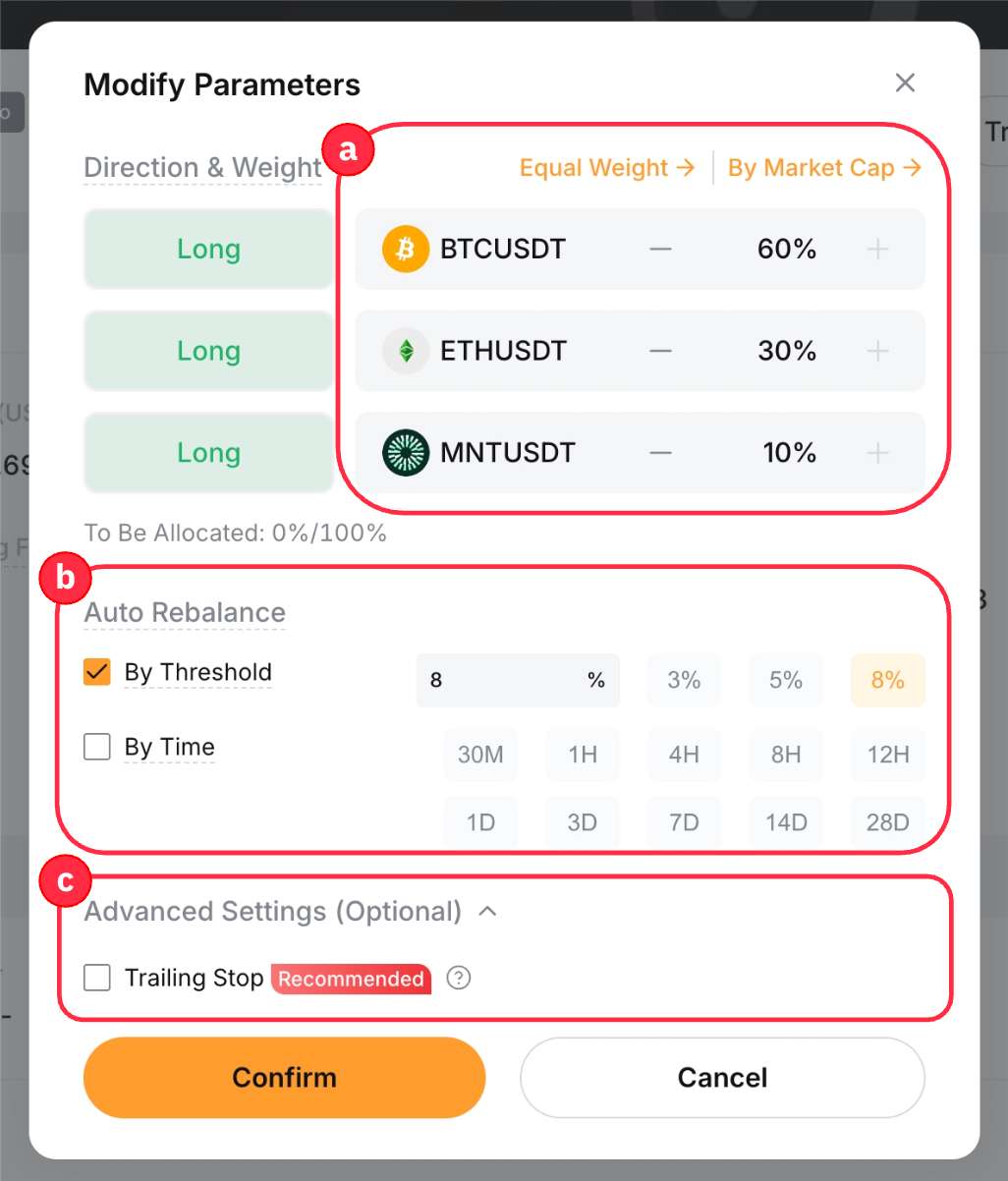The image size is (1008, 1181).
Task: Click the MNT token icon
Action: click(405, 453)
